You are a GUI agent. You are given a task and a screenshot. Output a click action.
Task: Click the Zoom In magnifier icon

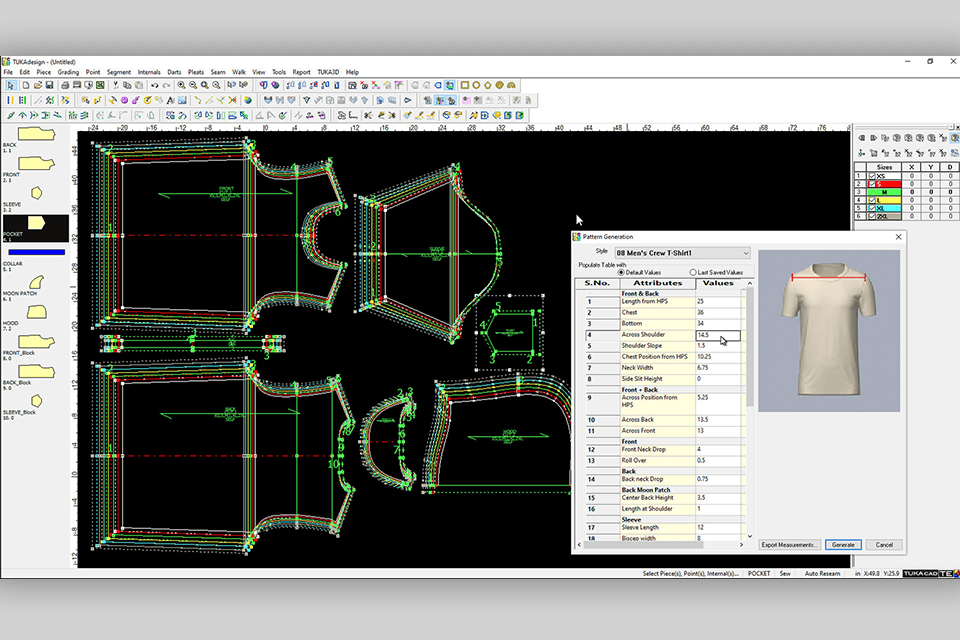click(181, 86)
